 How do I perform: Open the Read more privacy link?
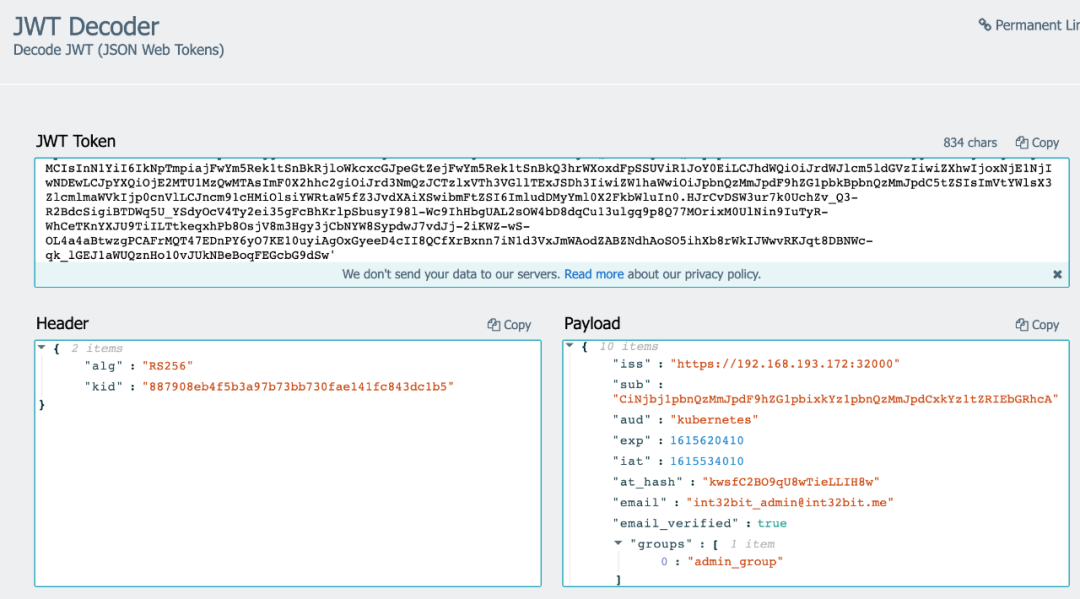pos(593,274)
